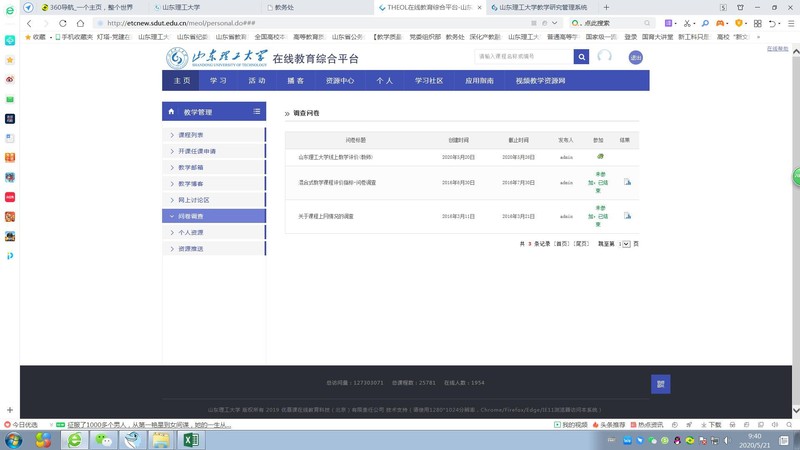Click the course name search input field
The image size is (800, 450).
click(x=524, y=57)
